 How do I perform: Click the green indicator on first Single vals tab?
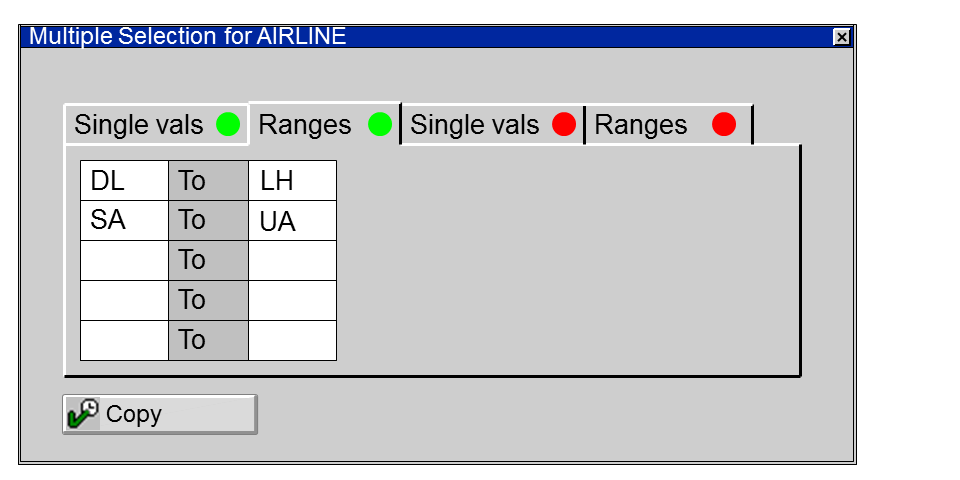(x=228, y=125)
